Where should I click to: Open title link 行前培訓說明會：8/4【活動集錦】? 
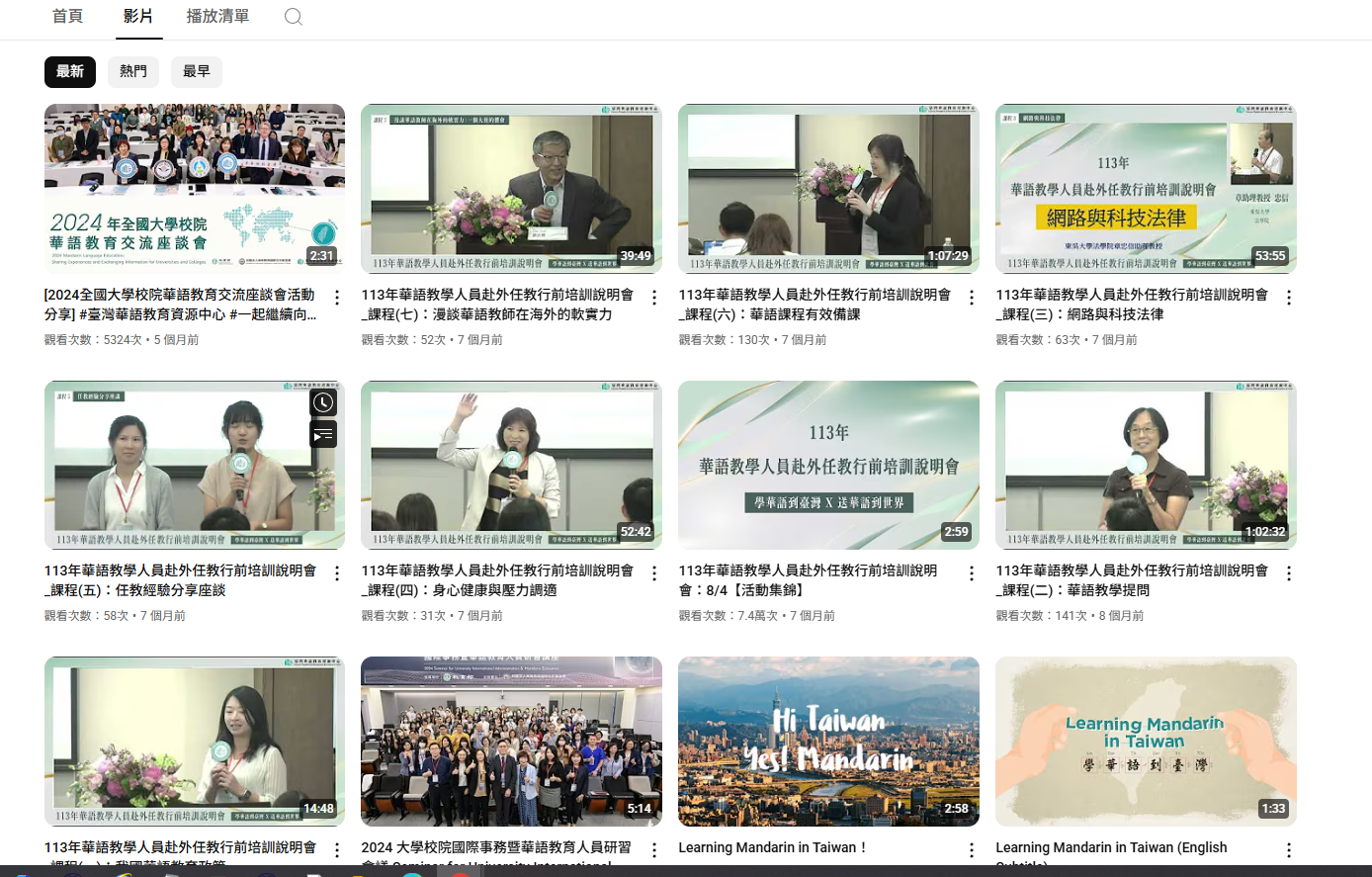click(809, 580)
